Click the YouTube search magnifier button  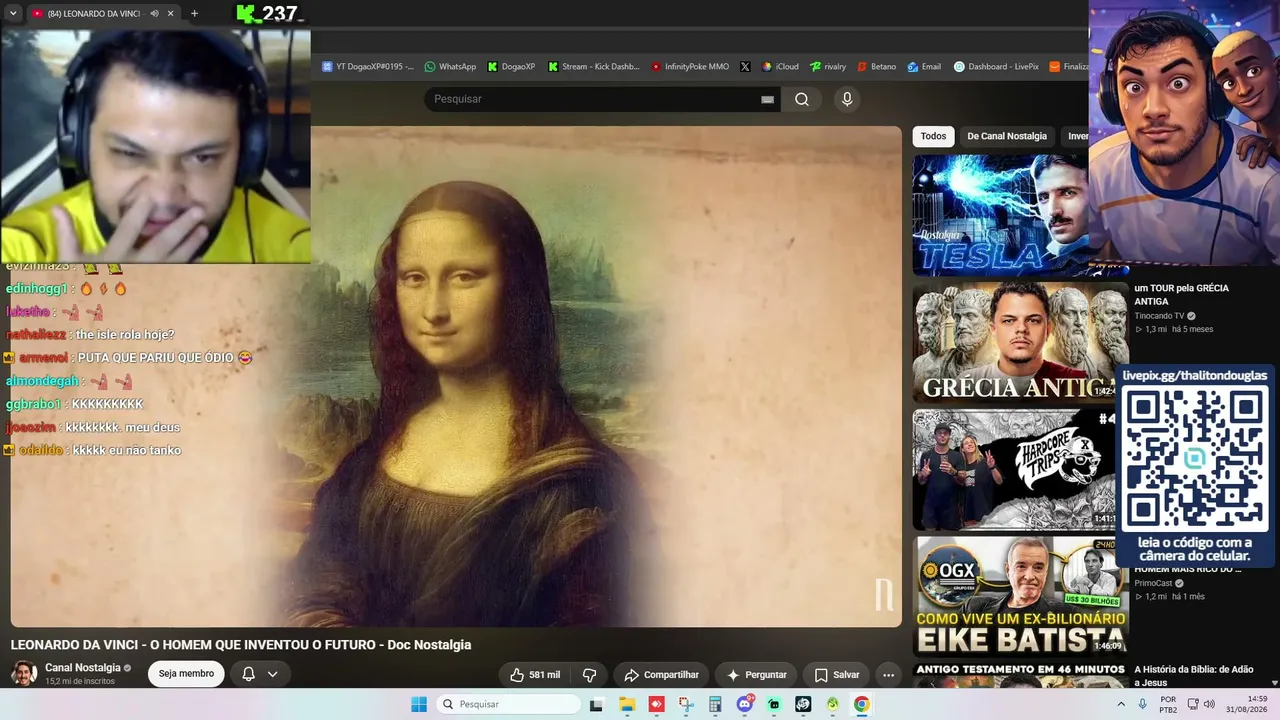coord(802,99)
